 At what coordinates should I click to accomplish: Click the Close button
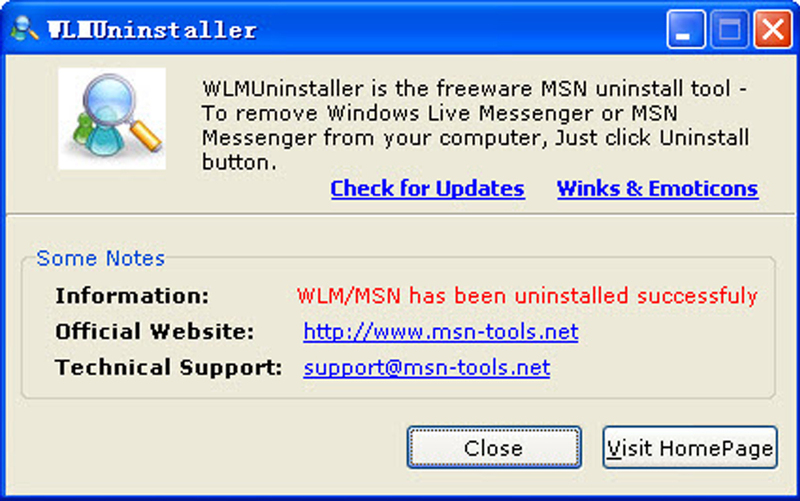[x=494, y=447]
